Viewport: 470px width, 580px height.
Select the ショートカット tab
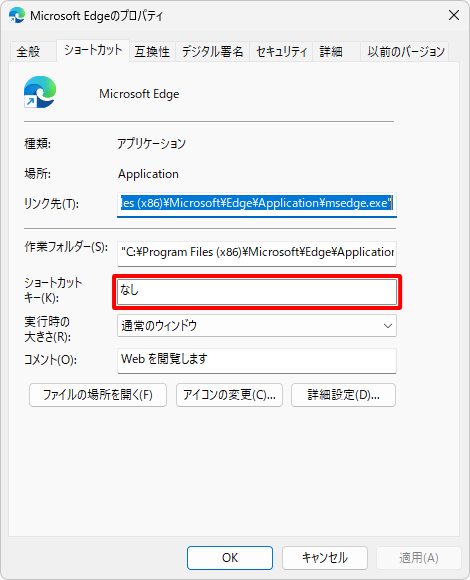pos(93,50)
